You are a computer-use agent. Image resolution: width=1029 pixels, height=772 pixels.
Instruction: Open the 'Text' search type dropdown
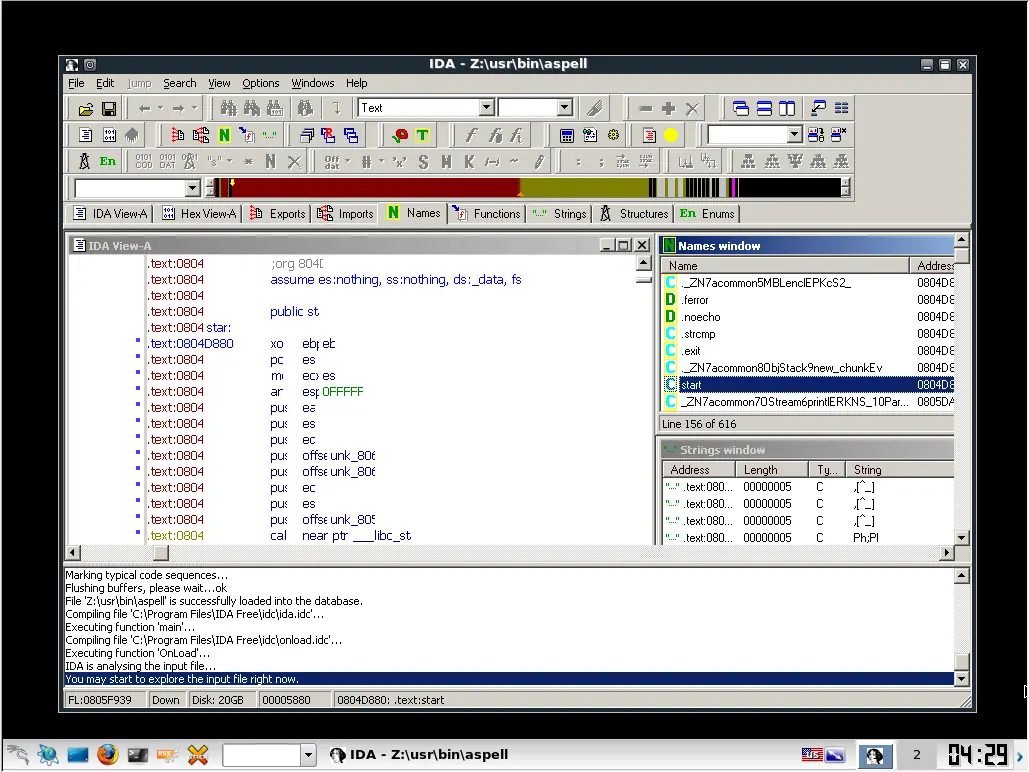point(486,108)
